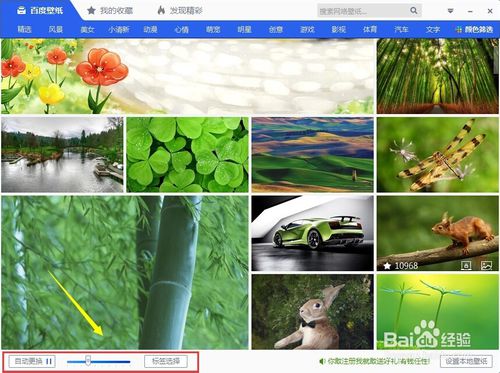Open the 颜色筛选 color filter
This screenshot has height=373, width=500.
[474, 29]
